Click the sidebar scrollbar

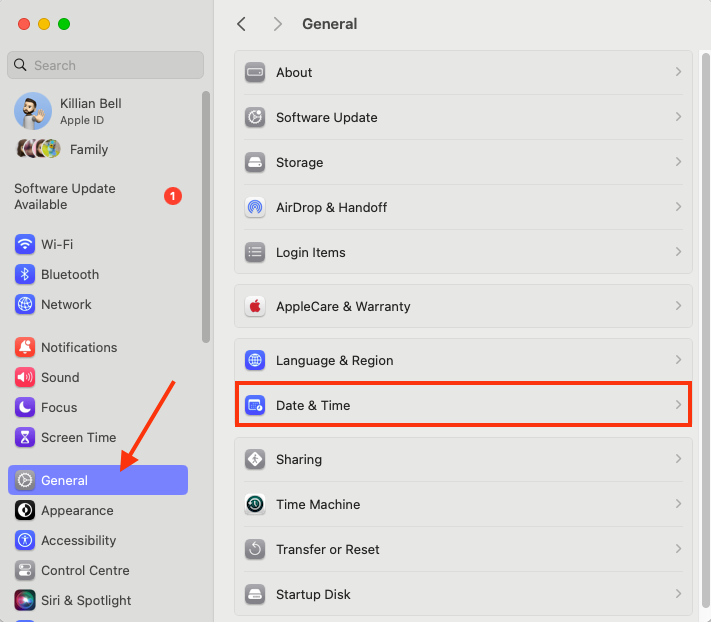tap(206, 217)
